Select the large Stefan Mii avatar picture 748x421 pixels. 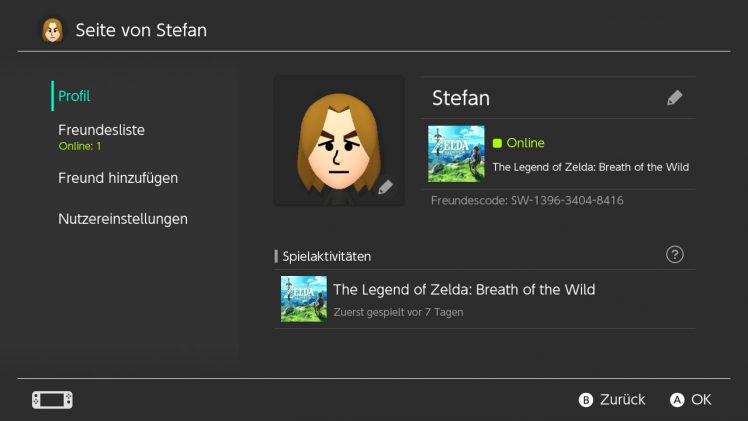pos(338,140)
